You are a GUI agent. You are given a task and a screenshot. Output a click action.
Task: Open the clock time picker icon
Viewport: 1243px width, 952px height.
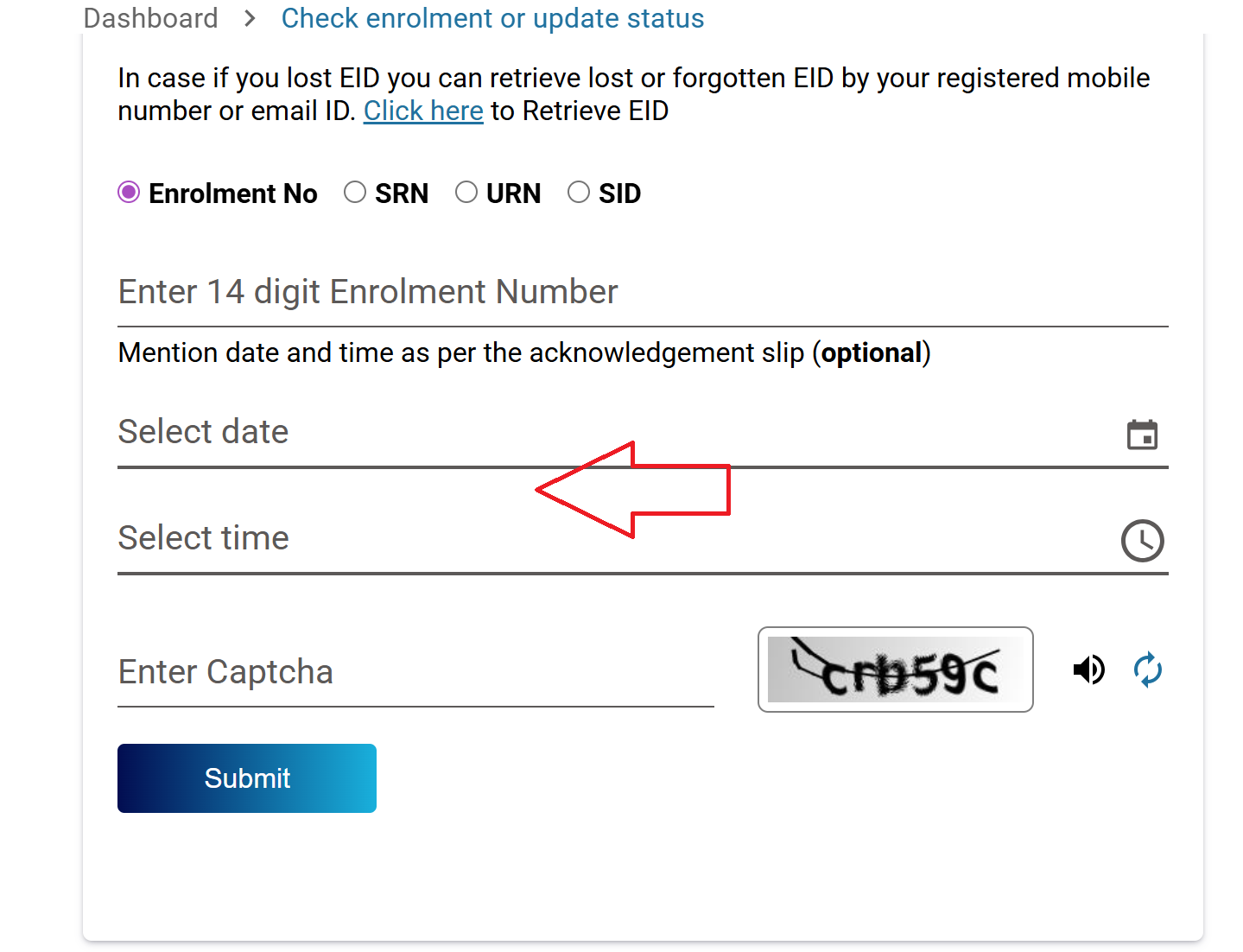pyautogui.click(x=1142, y=541)
